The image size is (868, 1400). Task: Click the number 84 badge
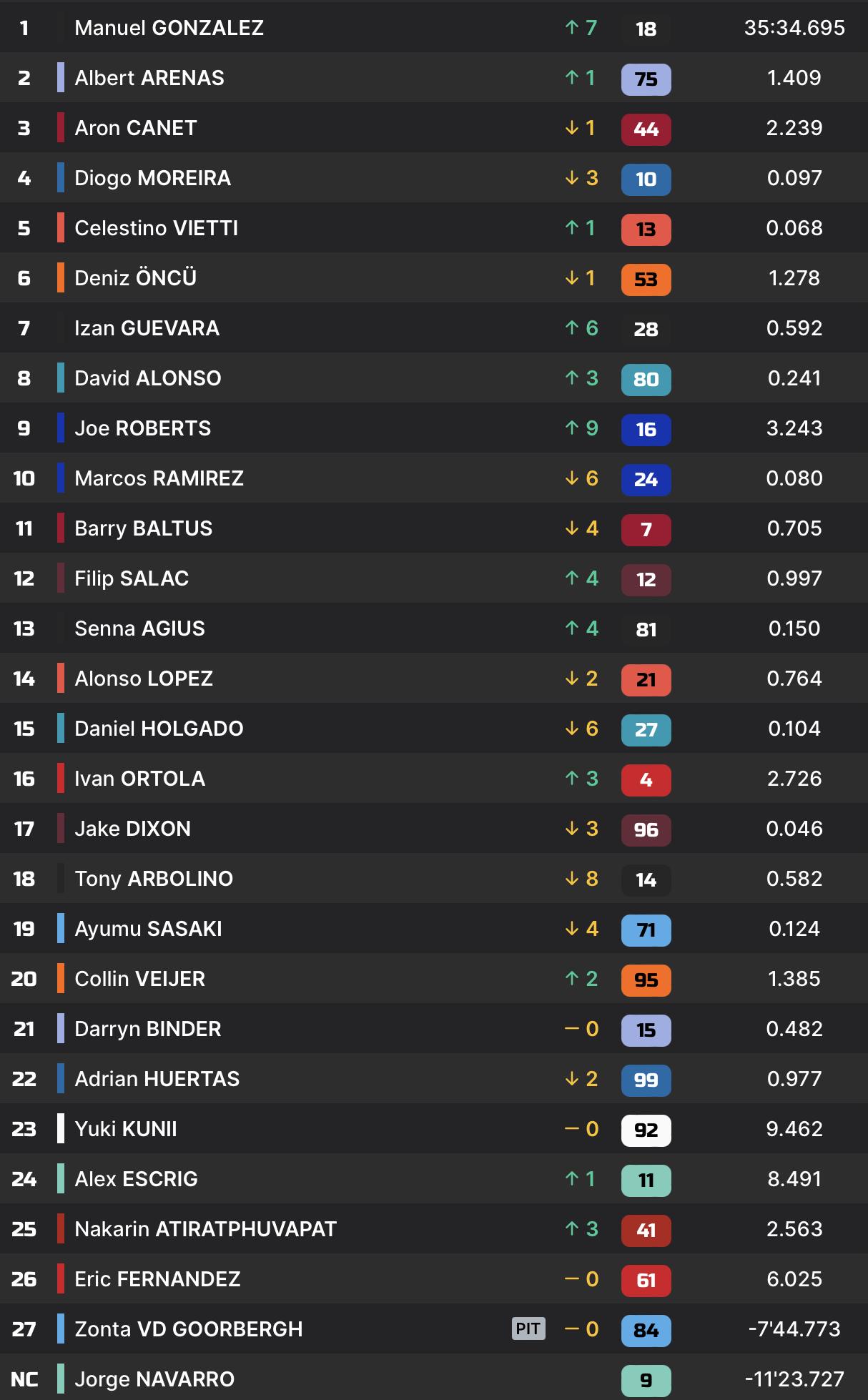(646, 1330)
